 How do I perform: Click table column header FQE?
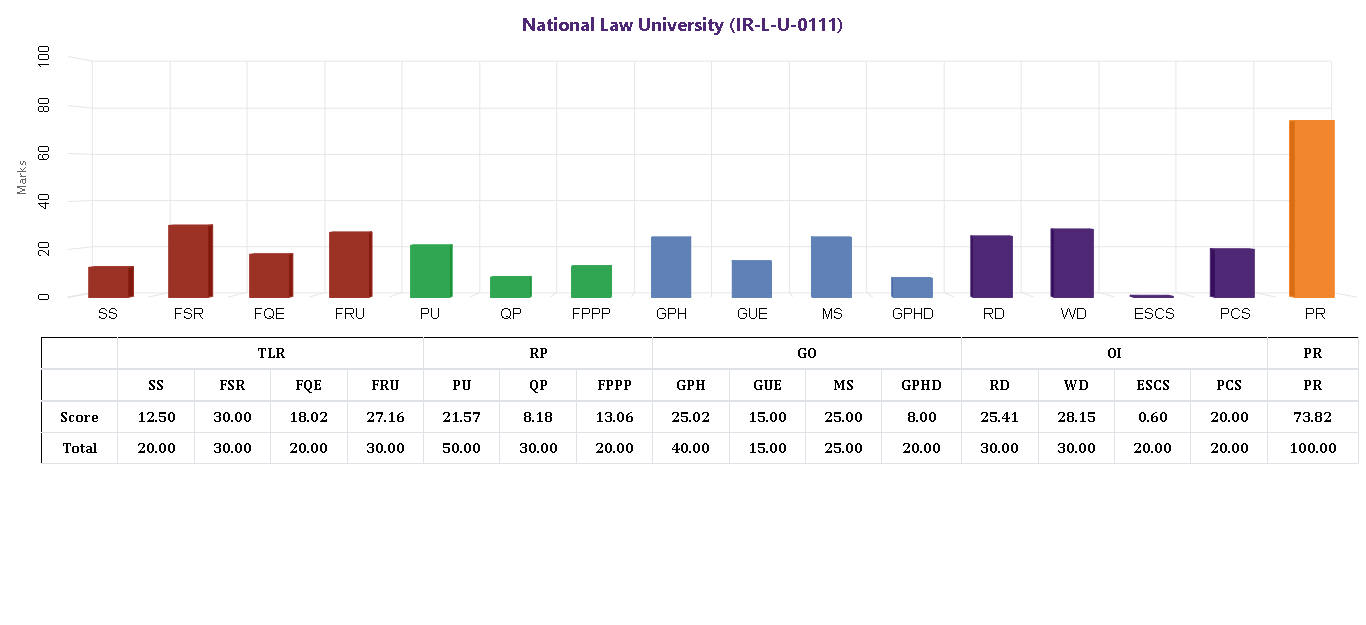click(x=309, y=385)
